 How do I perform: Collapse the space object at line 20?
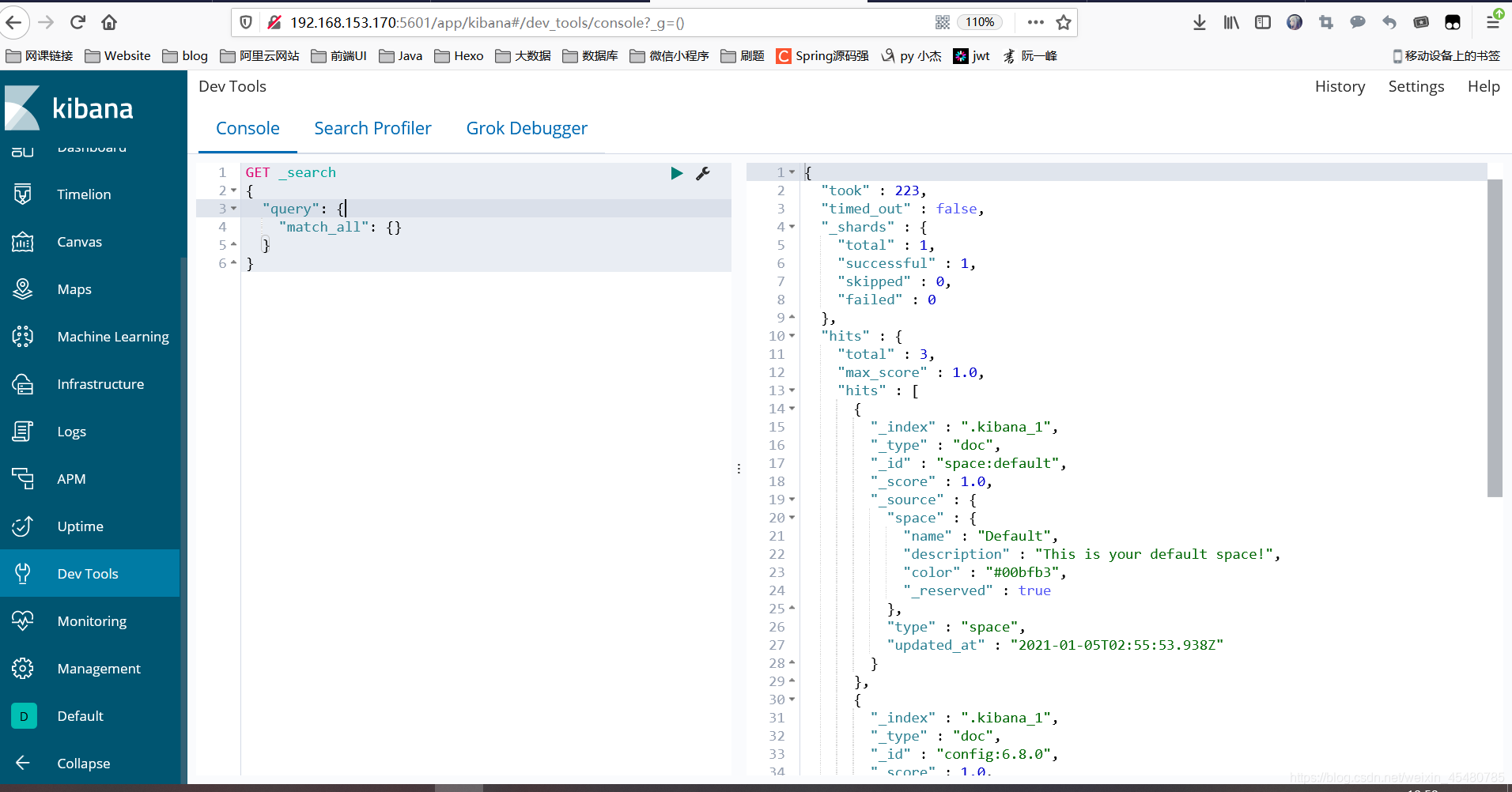tap(792, 518)
